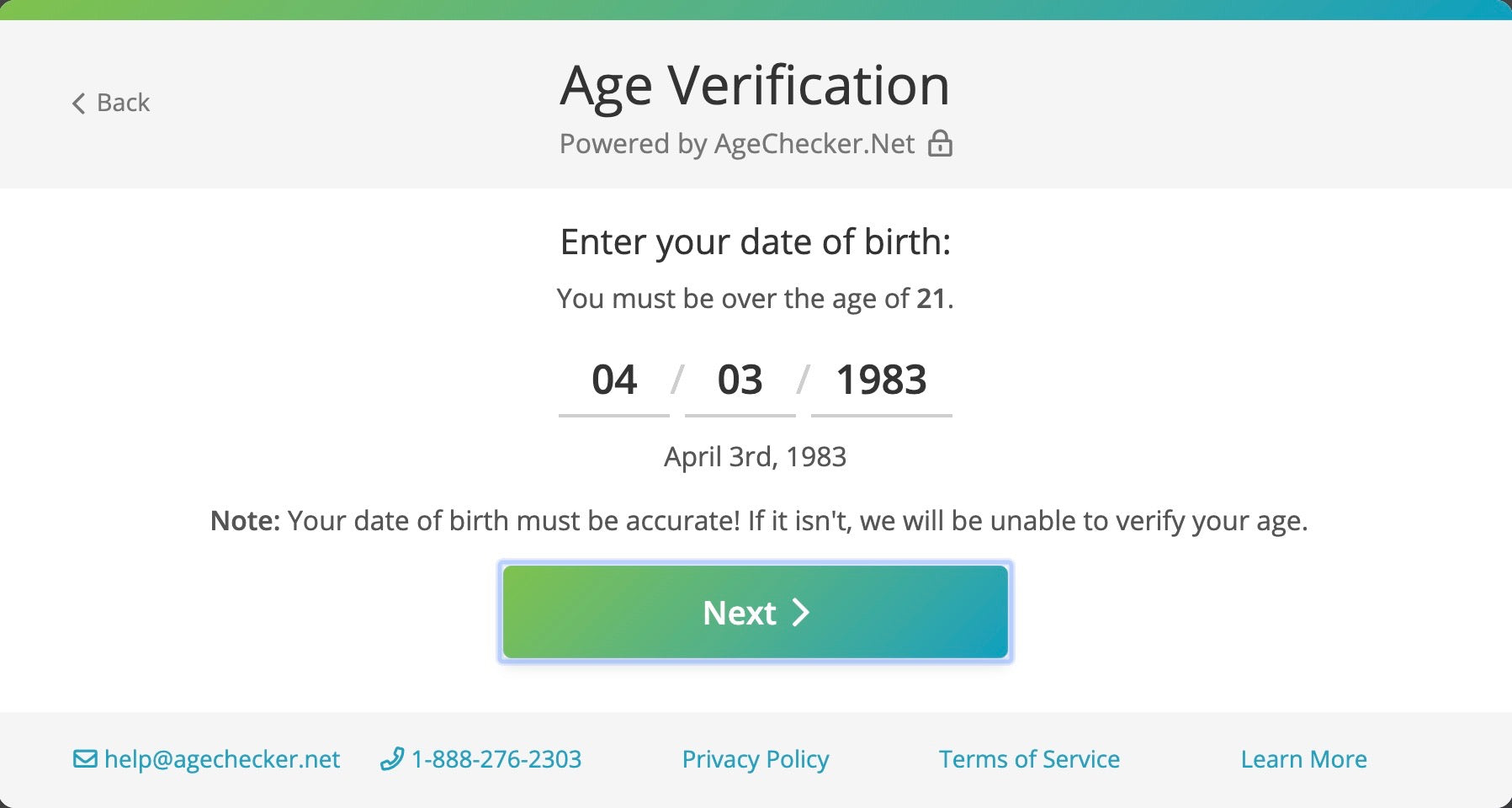Click the slash between month and day
1512x808 pixels.
click(x=676, y=380)
